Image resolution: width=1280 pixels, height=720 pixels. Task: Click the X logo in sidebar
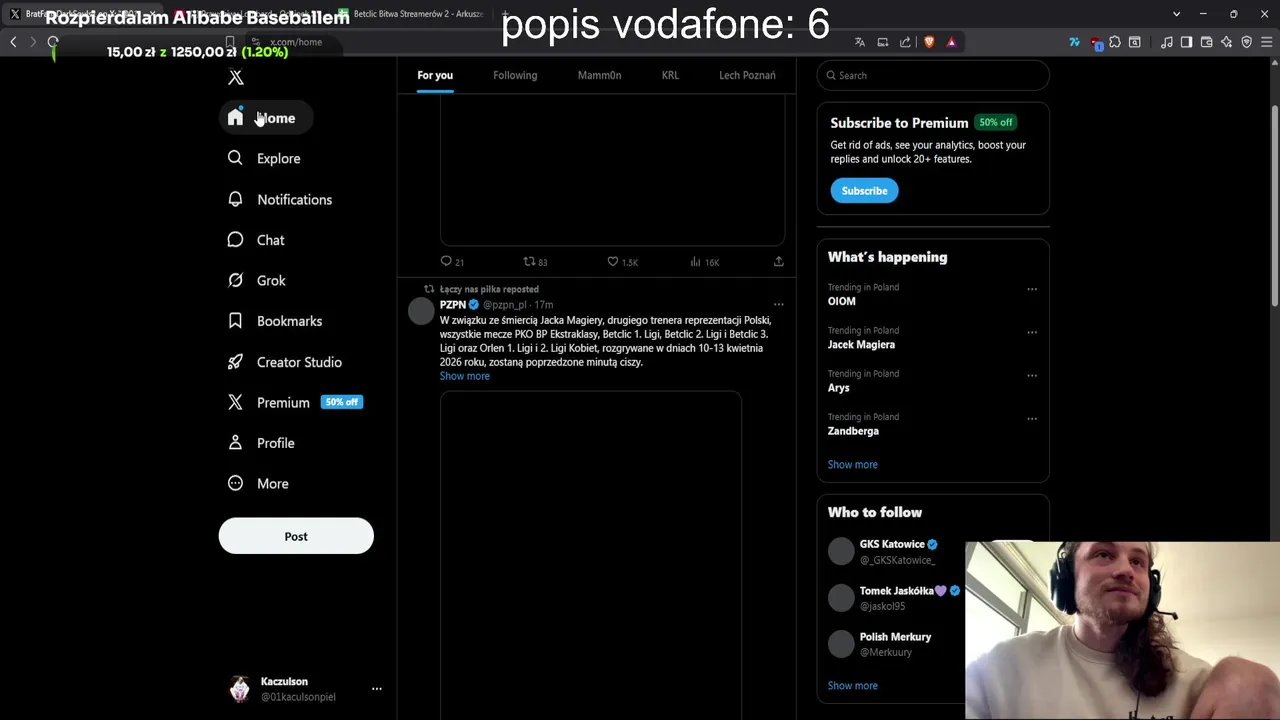pos(236,77)
